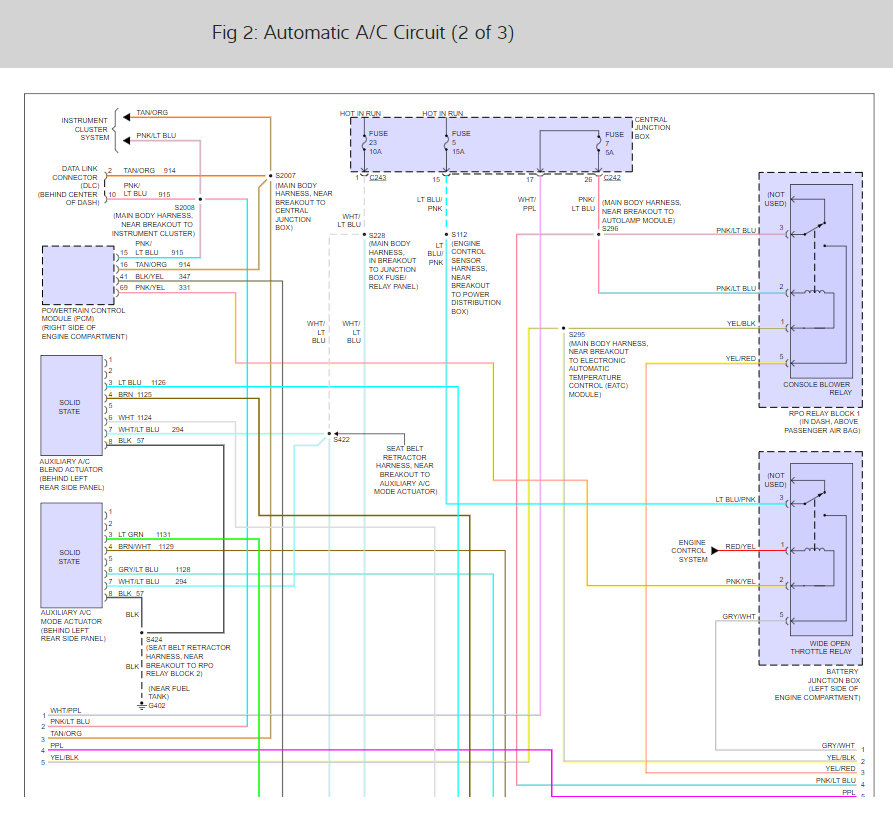This screenshot has height=813, width=893.
Task: Click the NOT USED label in console blower relay
Action: pyautogui.click(x=775, y=199)
